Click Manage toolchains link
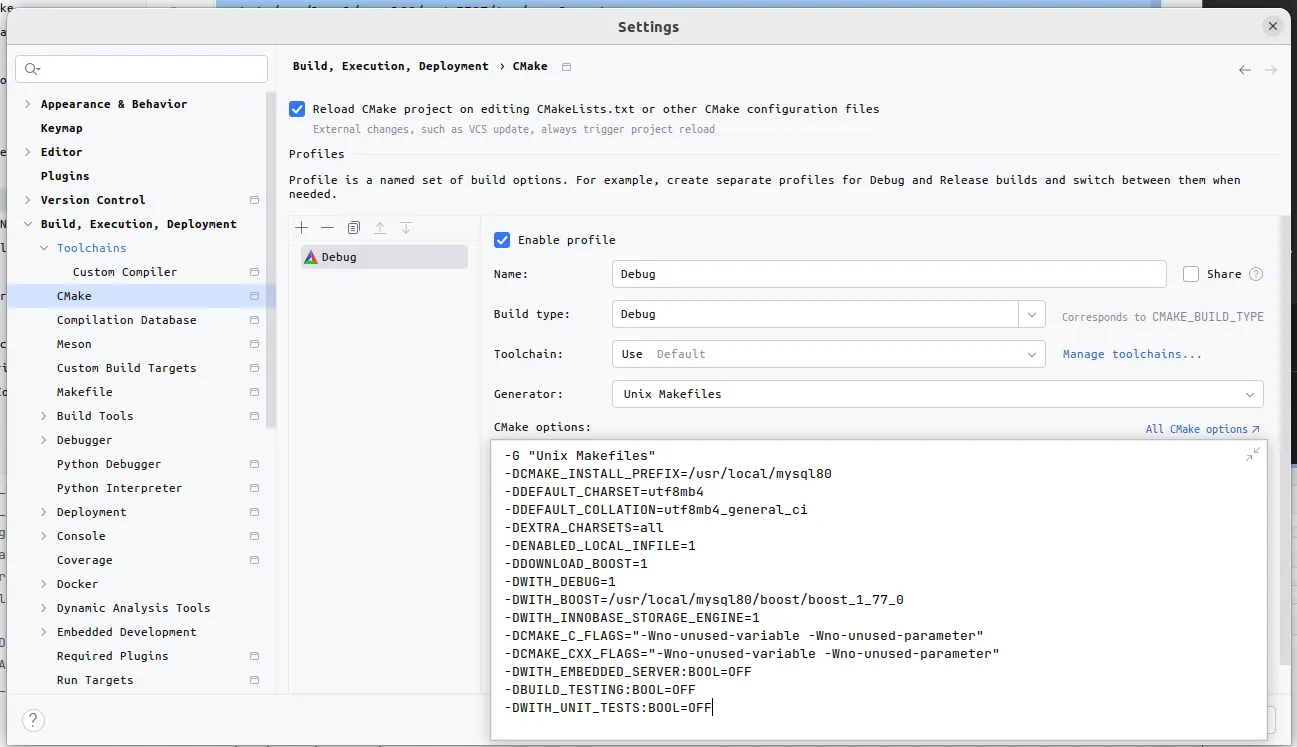 [x=1132, y=354]
